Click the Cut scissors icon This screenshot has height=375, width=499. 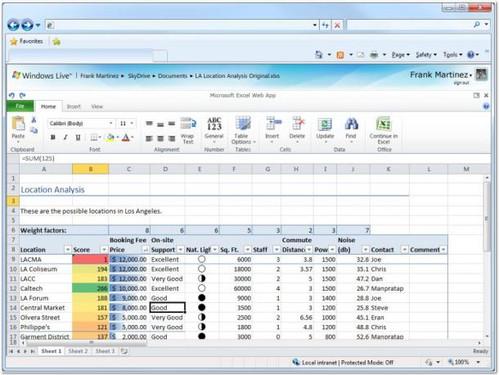[x=34, y=120]
